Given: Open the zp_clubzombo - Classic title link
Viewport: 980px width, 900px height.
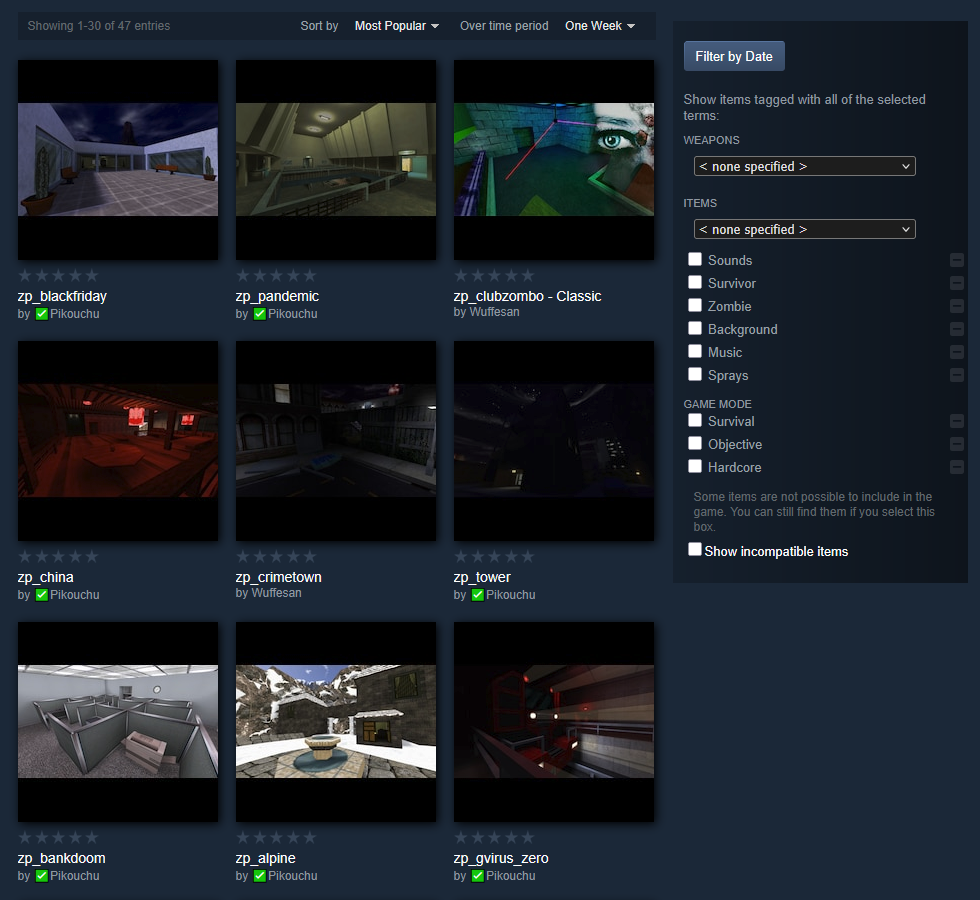Looking at the screenshot, I should click(x=527, y=296).
